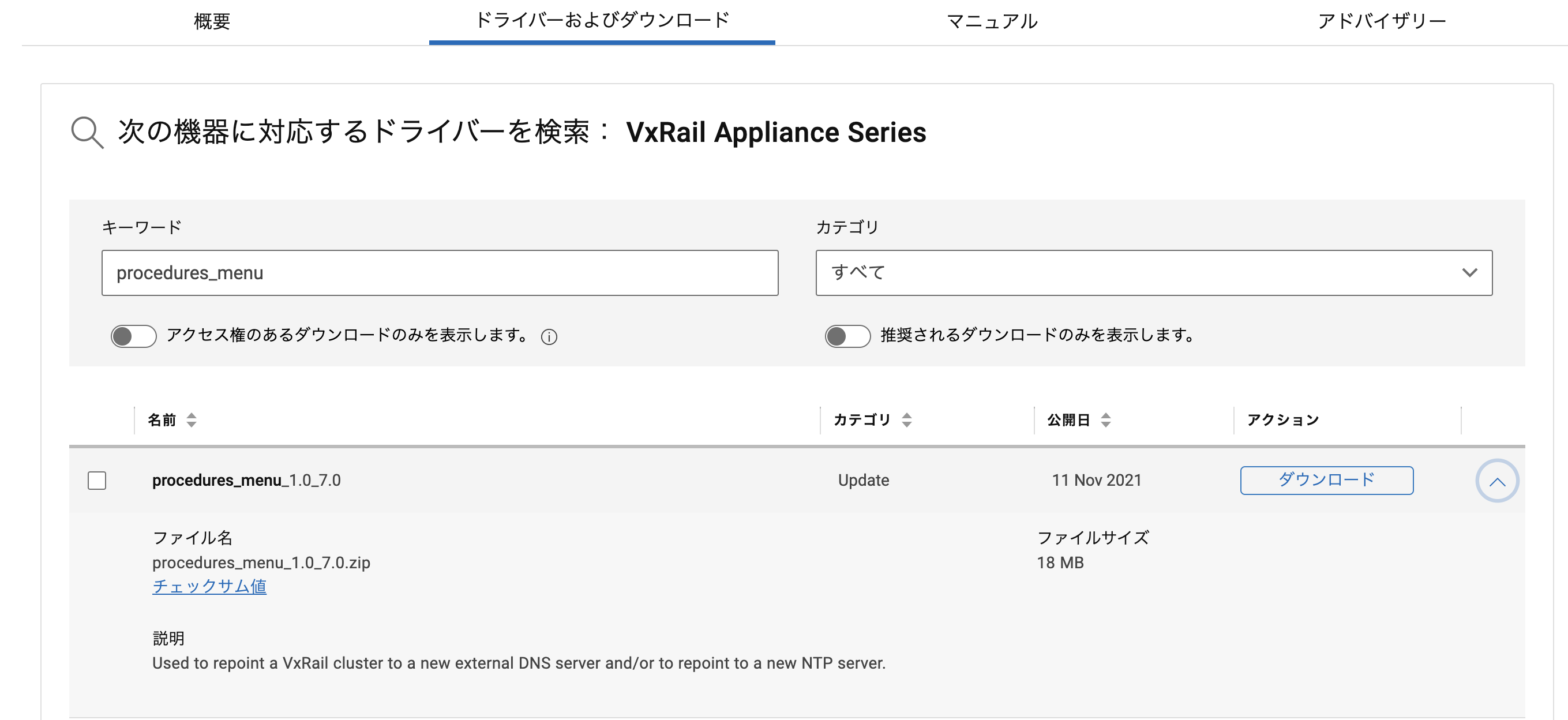Image resolution: width=1568 pixels, height=720 pixels.
Task: Click the アクション column header
Action: click(1282, 420)
